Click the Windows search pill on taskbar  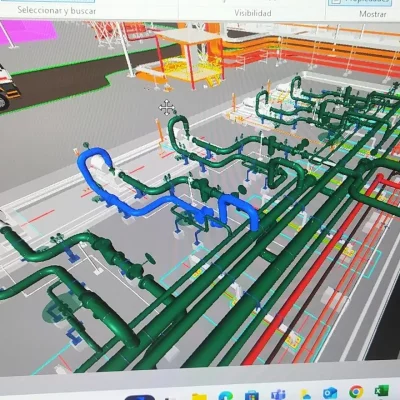click(x=140, y=397)
